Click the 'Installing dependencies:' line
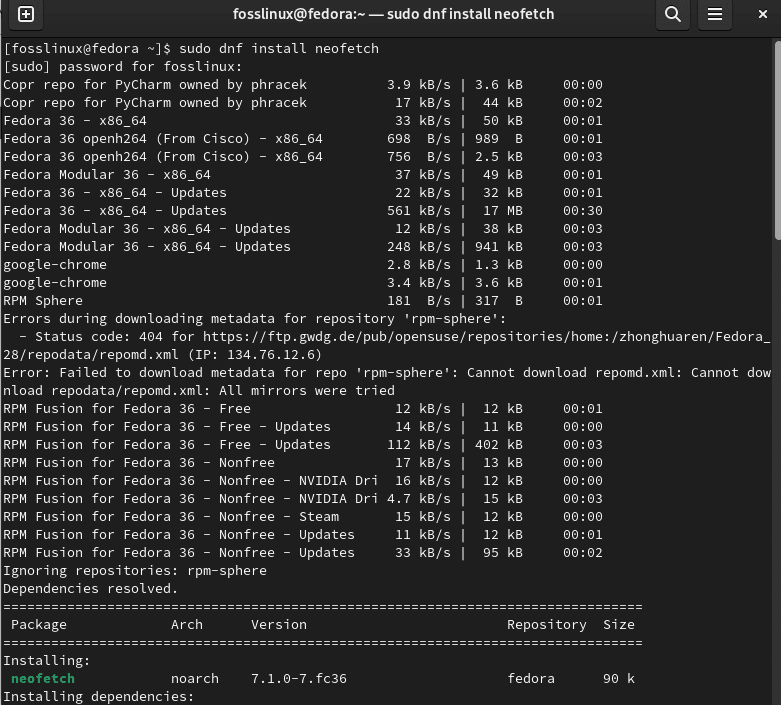The width and height of the screenshot is (781, 705). point(99,697)
